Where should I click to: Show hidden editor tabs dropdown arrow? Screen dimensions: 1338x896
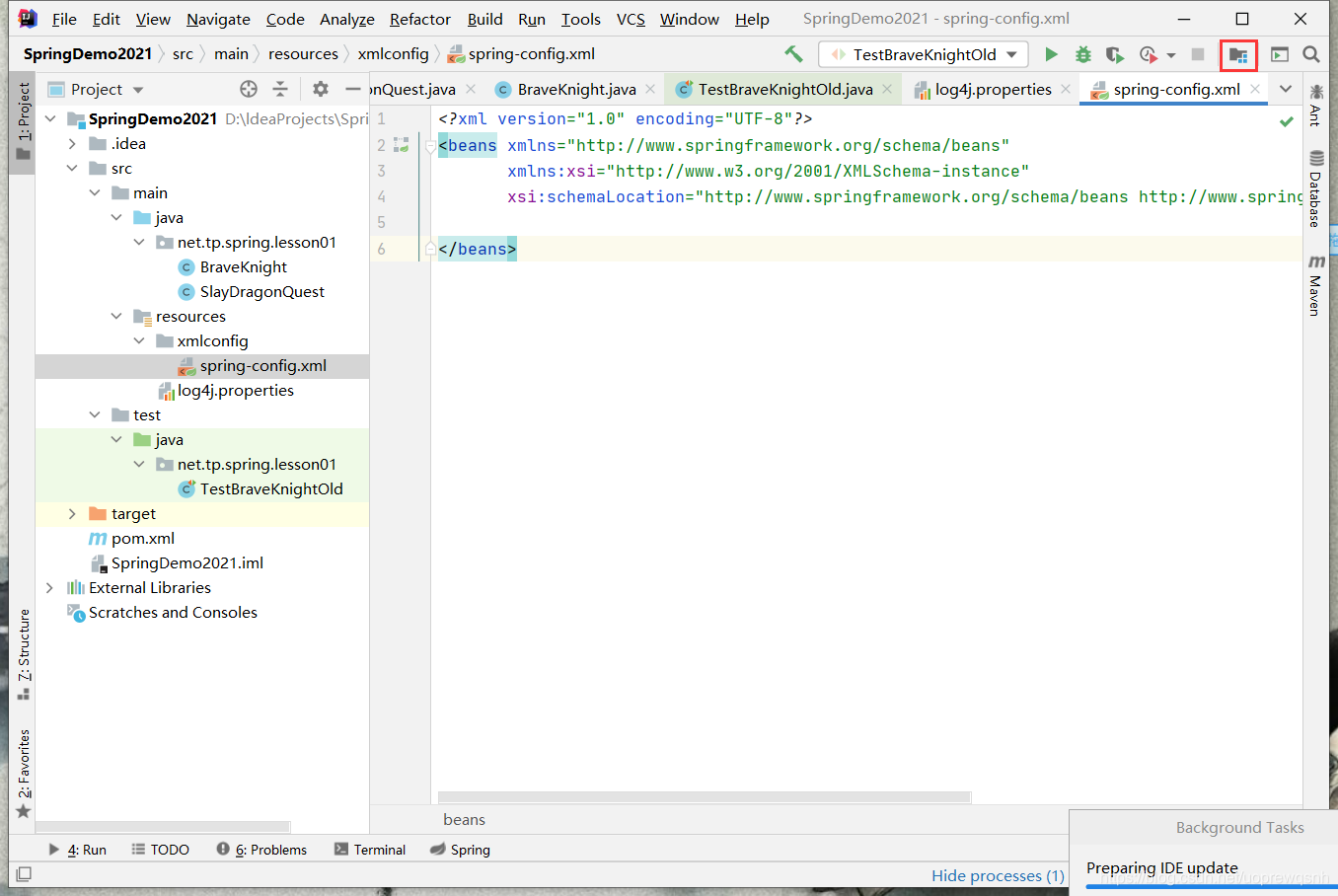tap(1286, 89)
